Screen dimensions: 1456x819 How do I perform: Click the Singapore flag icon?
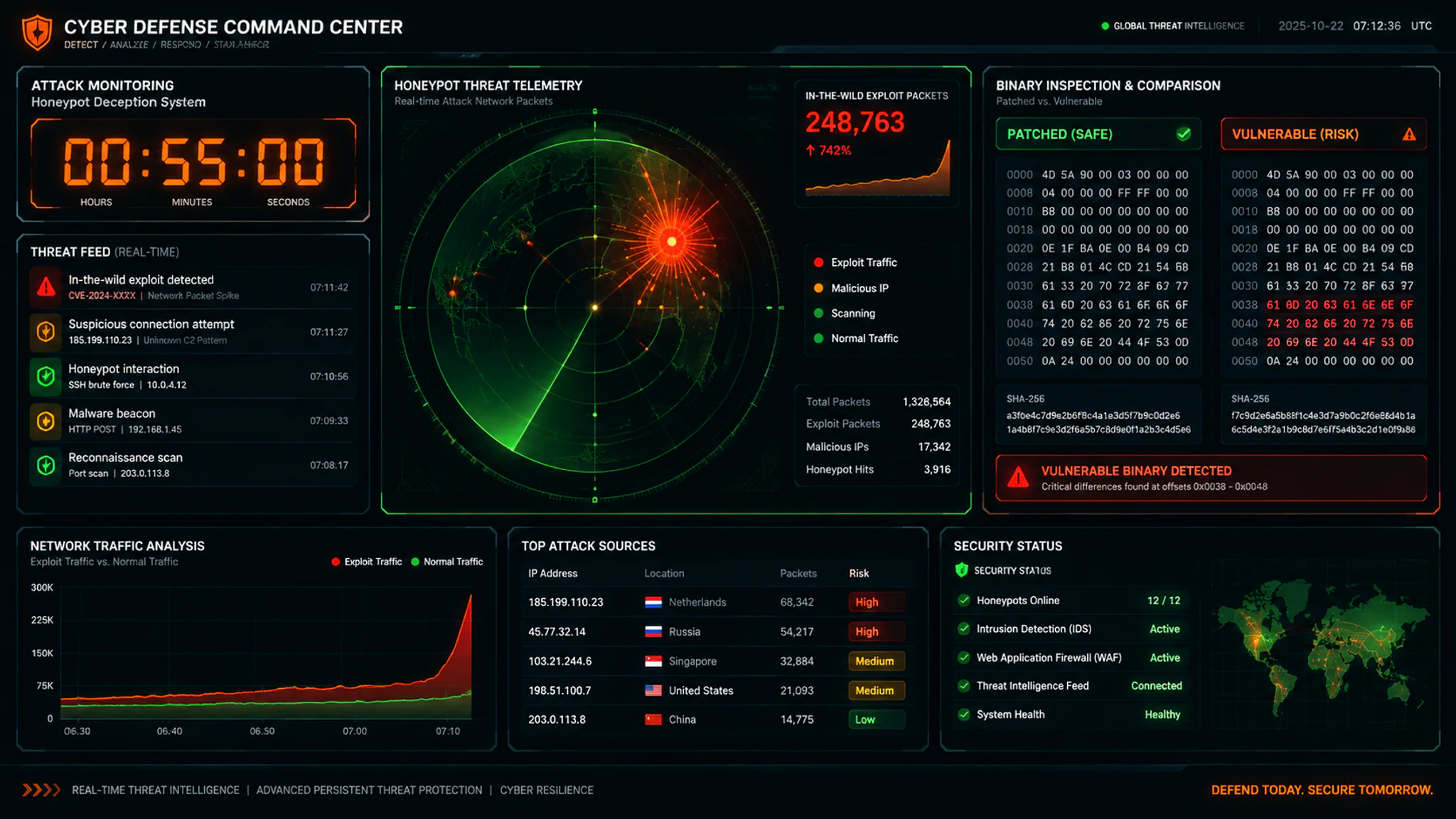pos(653,661)
